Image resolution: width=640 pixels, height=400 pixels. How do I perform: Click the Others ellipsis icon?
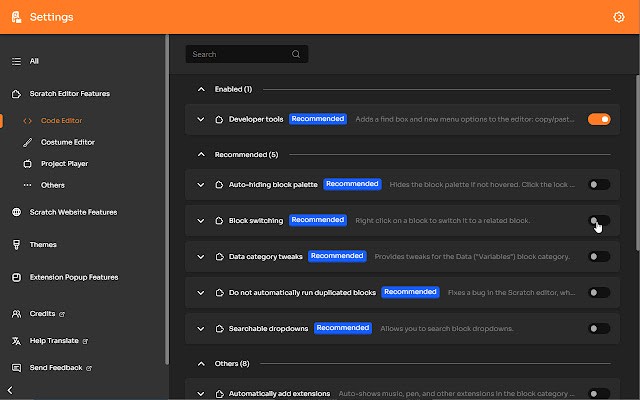[x=27, y=185]
